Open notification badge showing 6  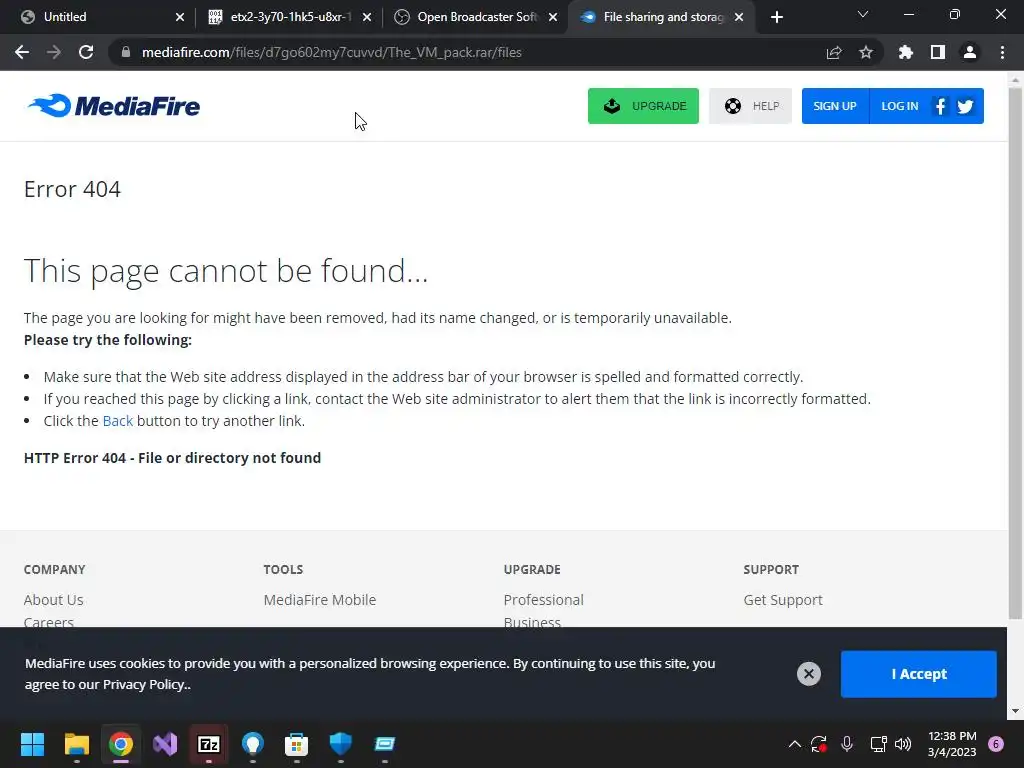pyautogui.click(x=996, y=744)
